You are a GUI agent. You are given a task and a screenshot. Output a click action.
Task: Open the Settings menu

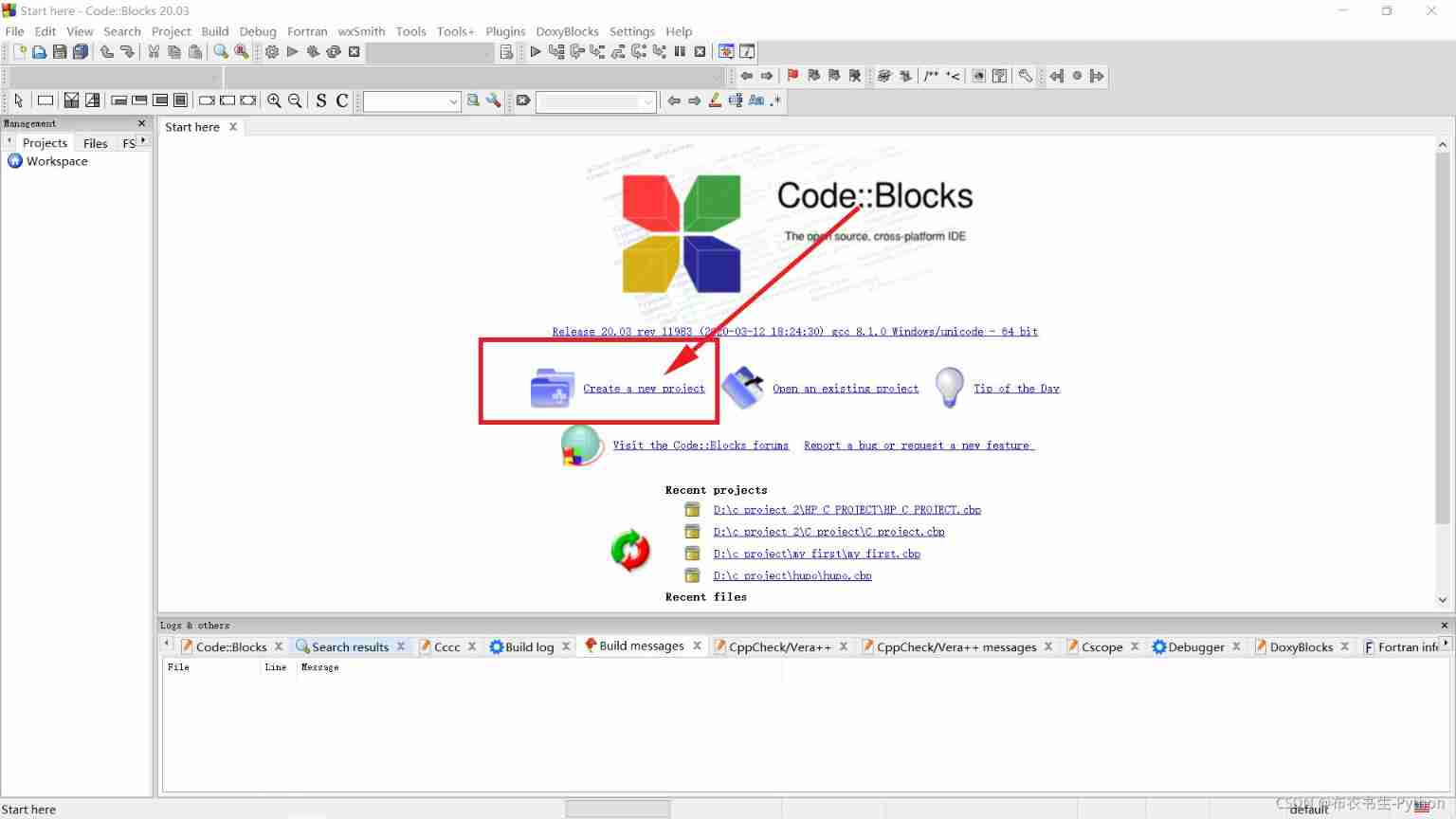click(x=632, y=31)
